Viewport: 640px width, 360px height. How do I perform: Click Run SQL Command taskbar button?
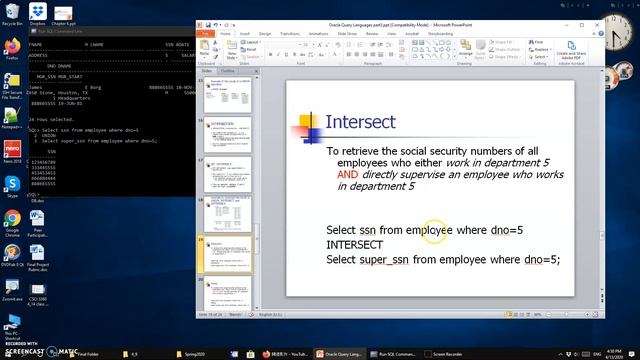click(x=393, y=354)
